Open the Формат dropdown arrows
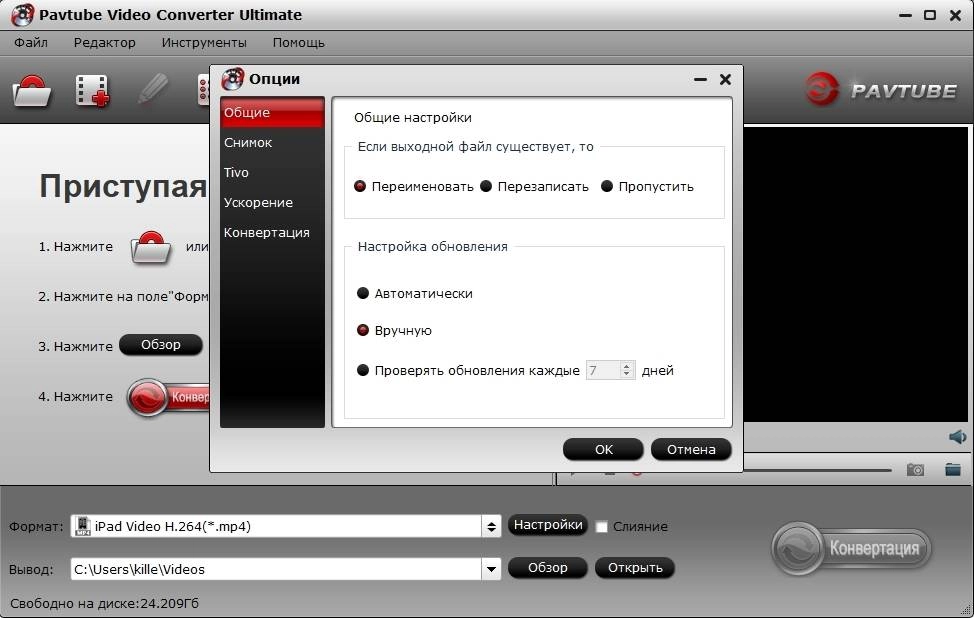Screen dimensions: 974x618 [x=491, y=527]
